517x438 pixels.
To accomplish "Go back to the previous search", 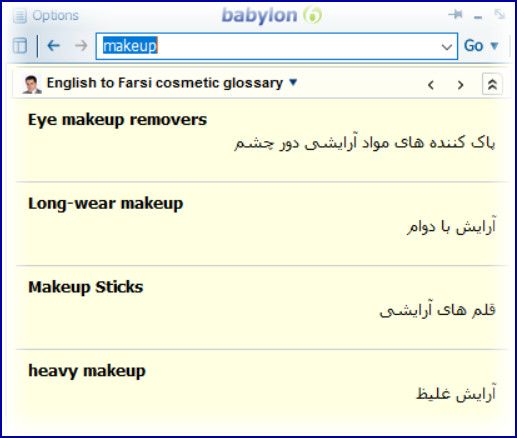I will (x=54, y=45).
